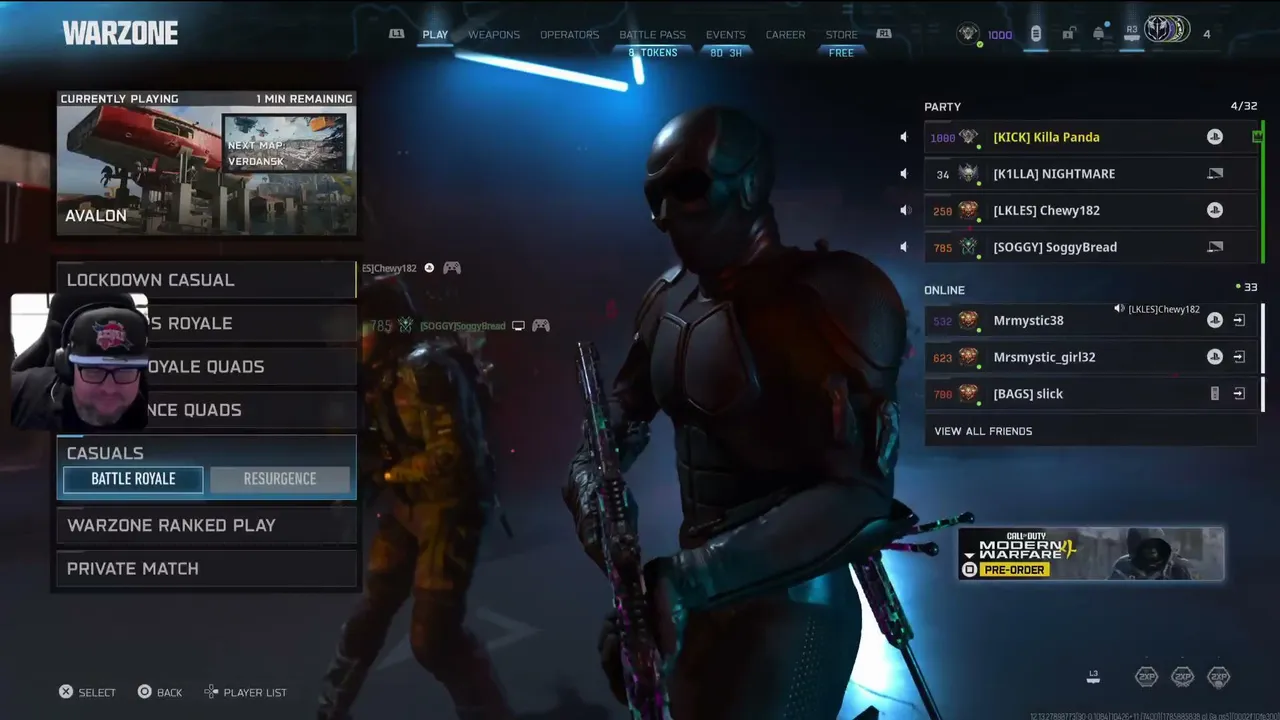Choose Warzone Ranked Play
Screen dimensions: 1280x720
pyautogui.click(x=207, y=525)
